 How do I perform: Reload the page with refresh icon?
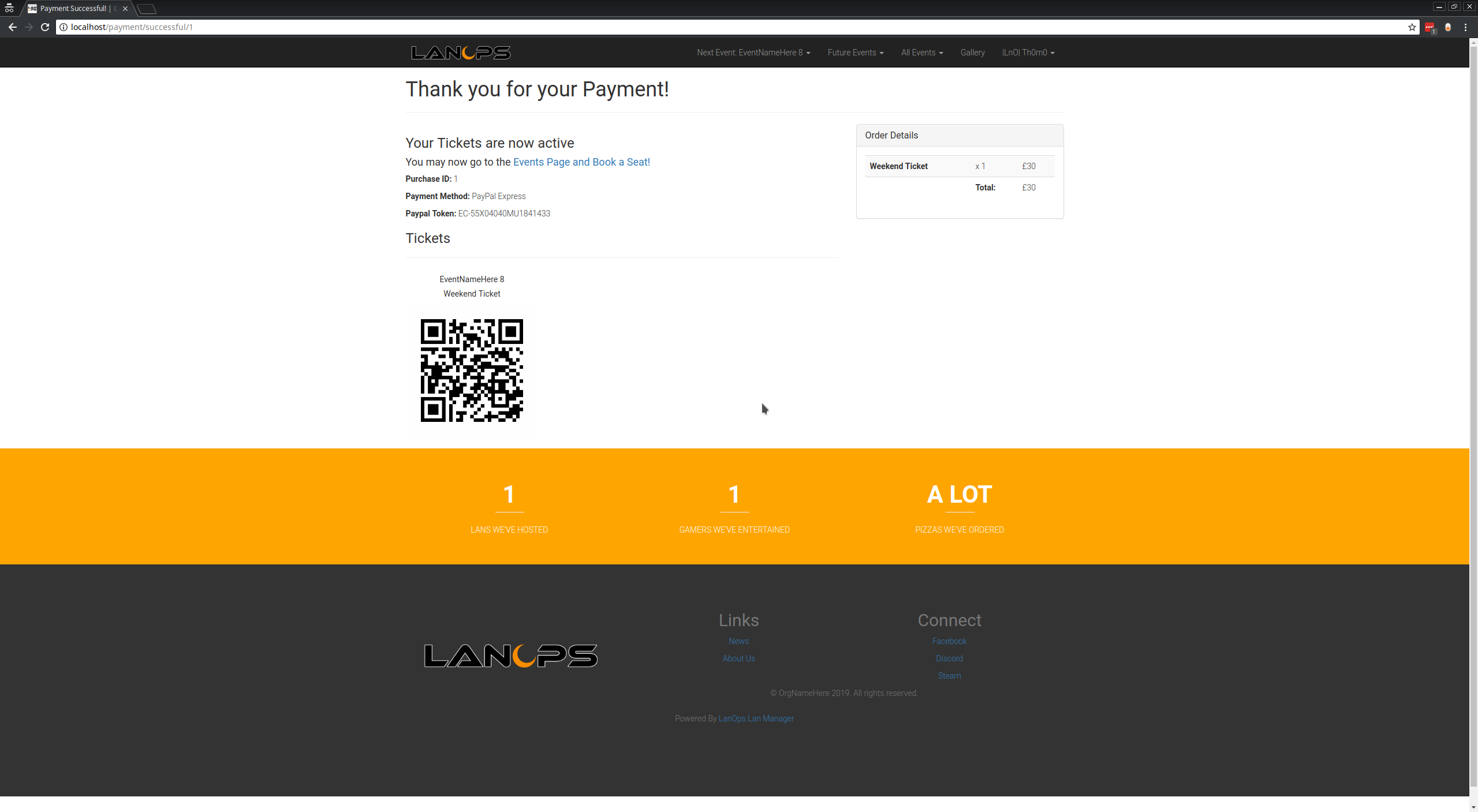[x=45, y=27]
